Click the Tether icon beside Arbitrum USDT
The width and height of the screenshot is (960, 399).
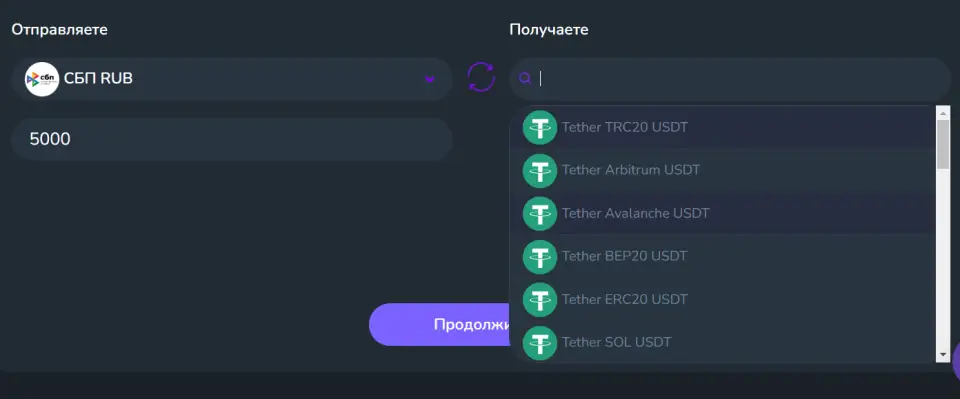click(539, 170)
